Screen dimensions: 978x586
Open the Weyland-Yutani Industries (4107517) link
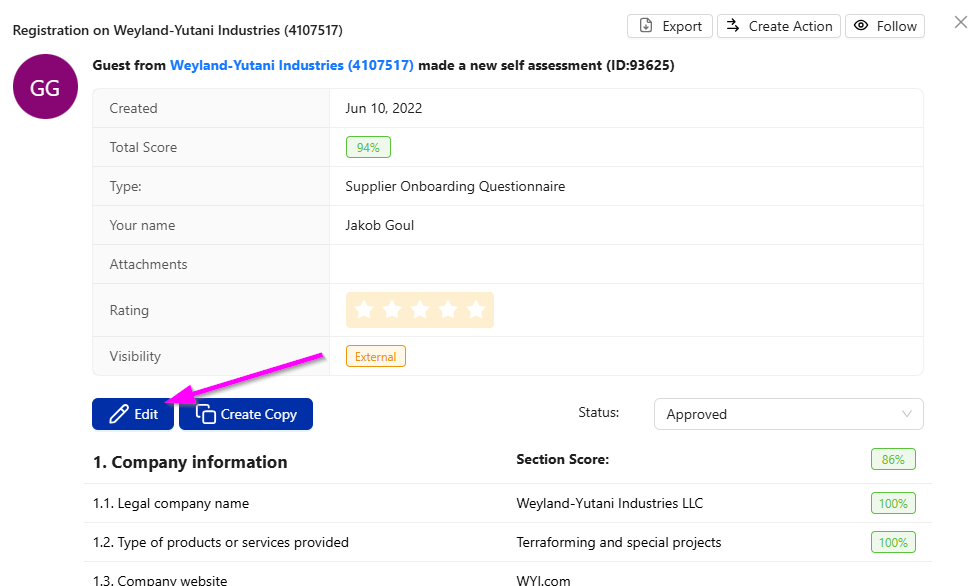point(291,65)
